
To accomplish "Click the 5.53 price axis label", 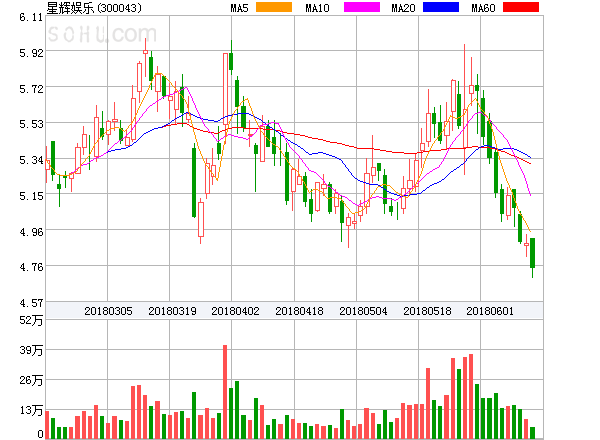I will (x=31, y=124).
